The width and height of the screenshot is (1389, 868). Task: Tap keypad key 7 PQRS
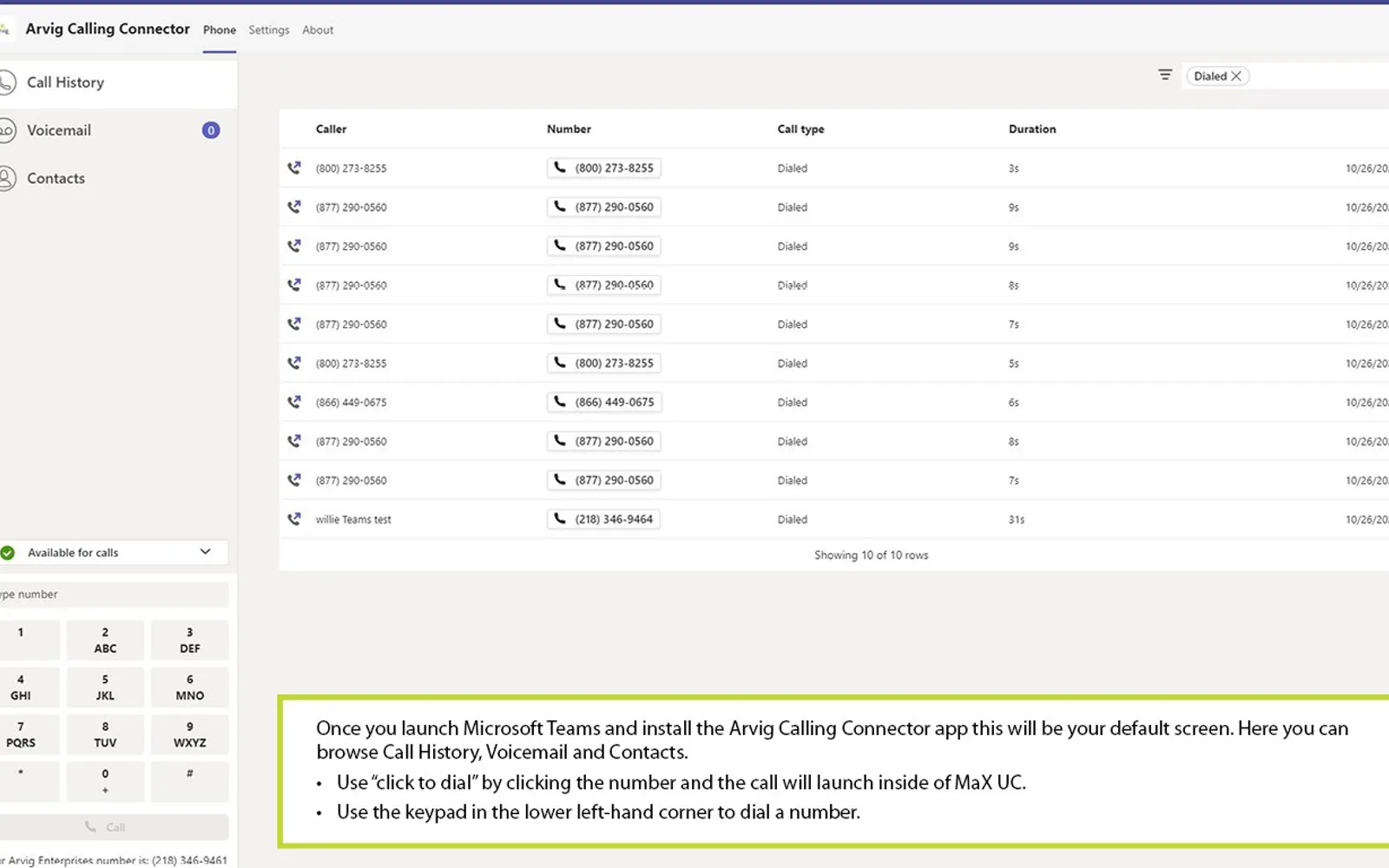[x=30, y=734]
